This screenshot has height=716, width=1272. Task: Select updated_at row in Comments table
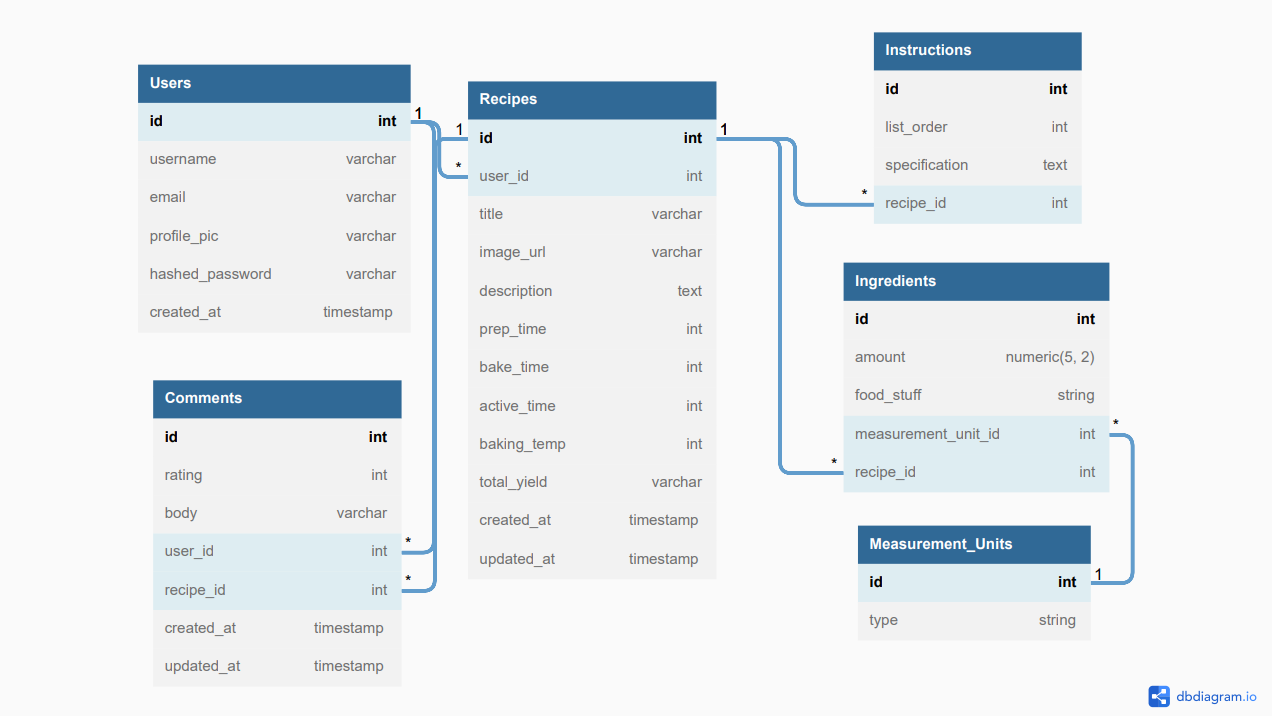(277, 666)
